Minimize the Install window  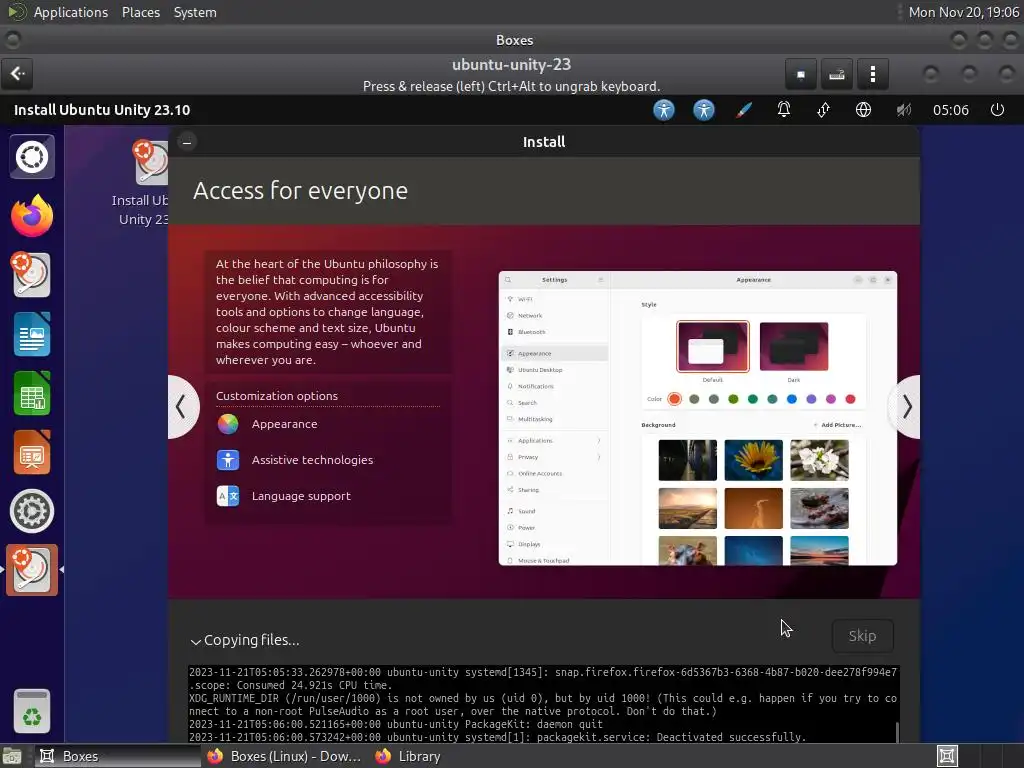187,142
